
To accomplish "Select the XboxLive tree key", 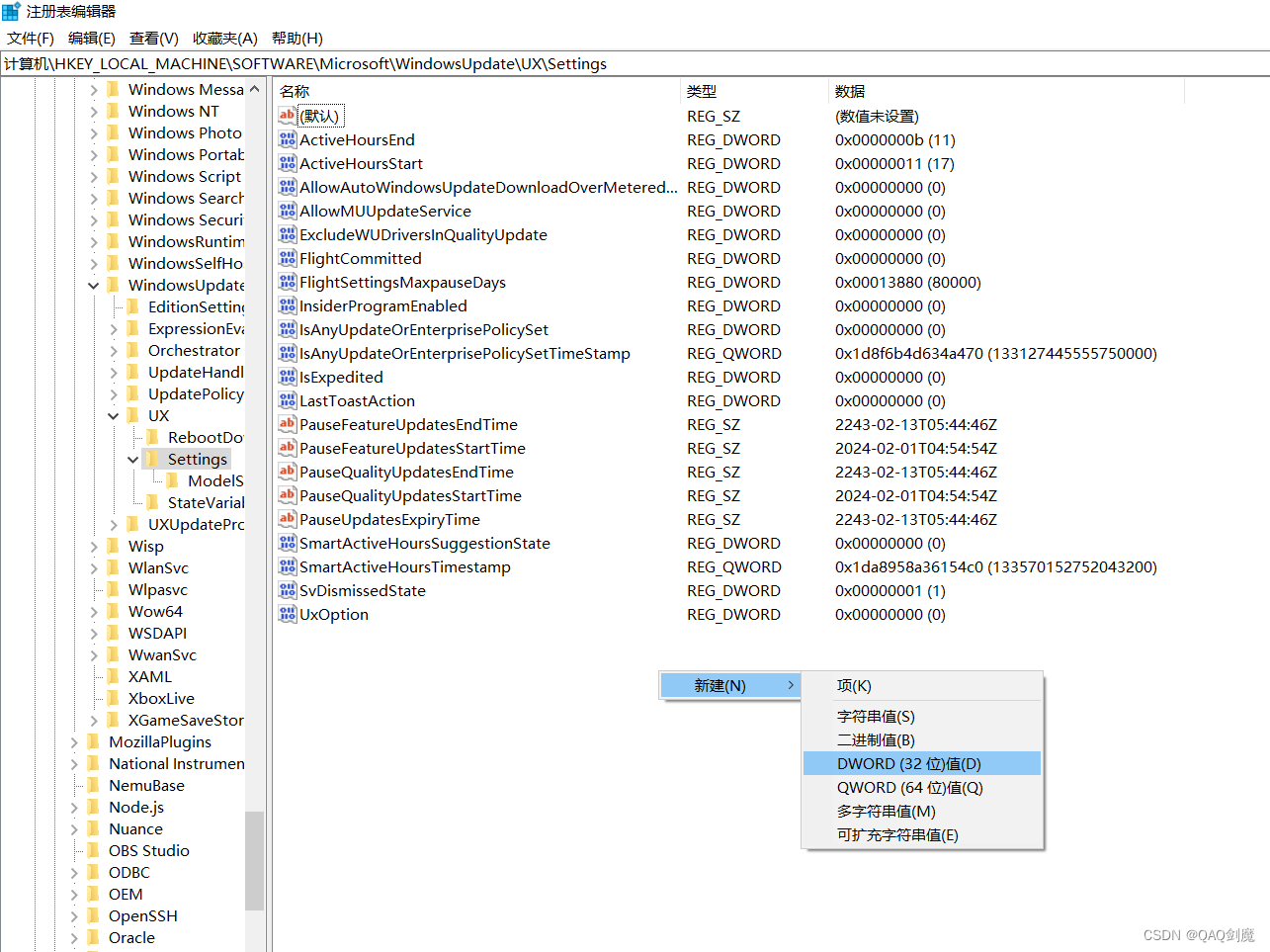I will pos(161,698).
